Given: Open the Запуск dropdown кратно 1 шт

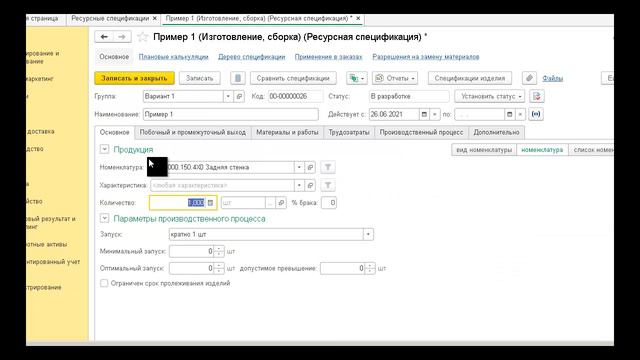Looking at the screenshot, I should (368, 234).
